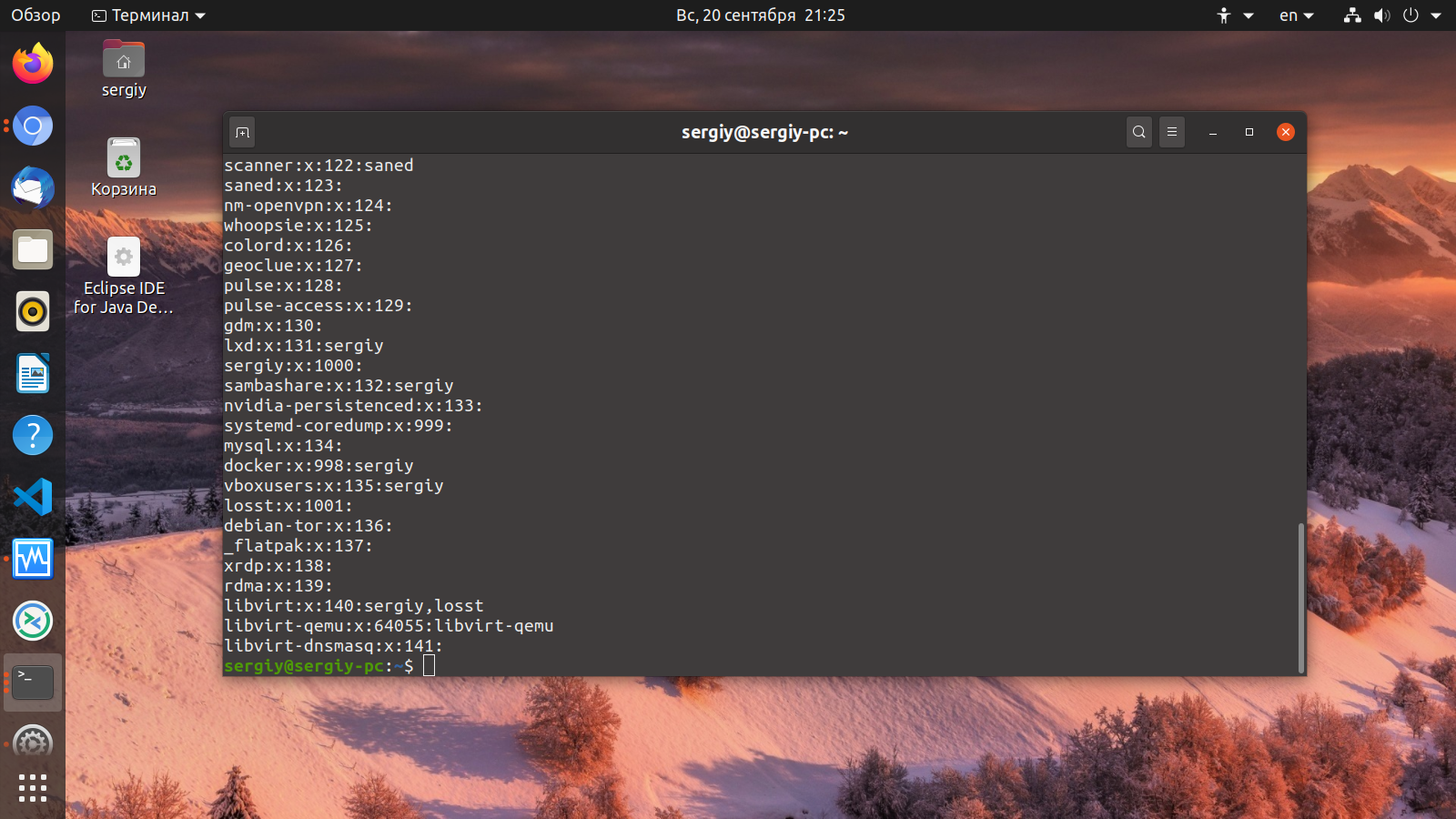Click the line 'geoclue:x:127:'

click(293, 266)
